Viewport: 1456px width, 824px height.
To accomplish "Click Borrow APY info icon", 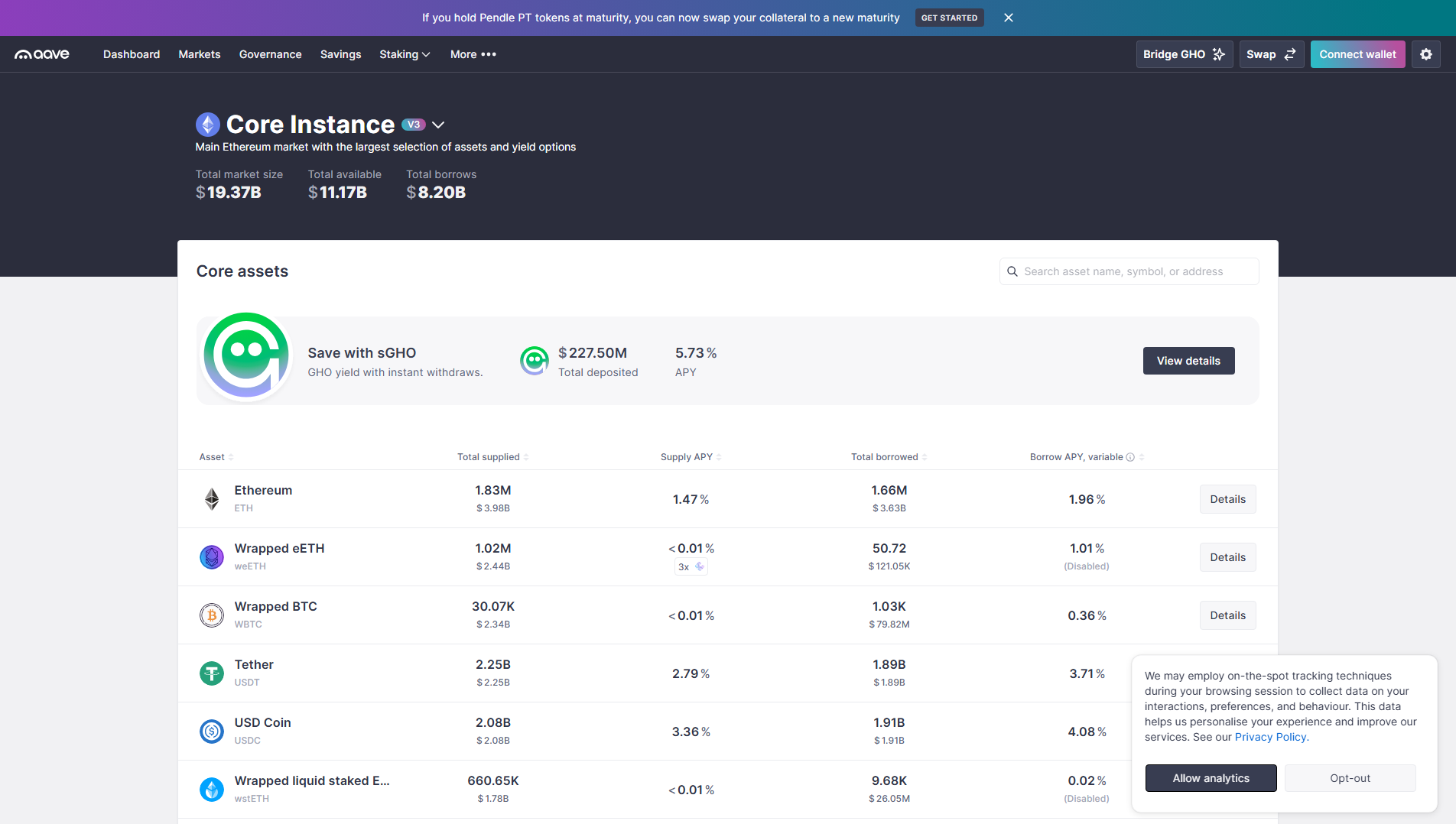I will point(1130,457).
